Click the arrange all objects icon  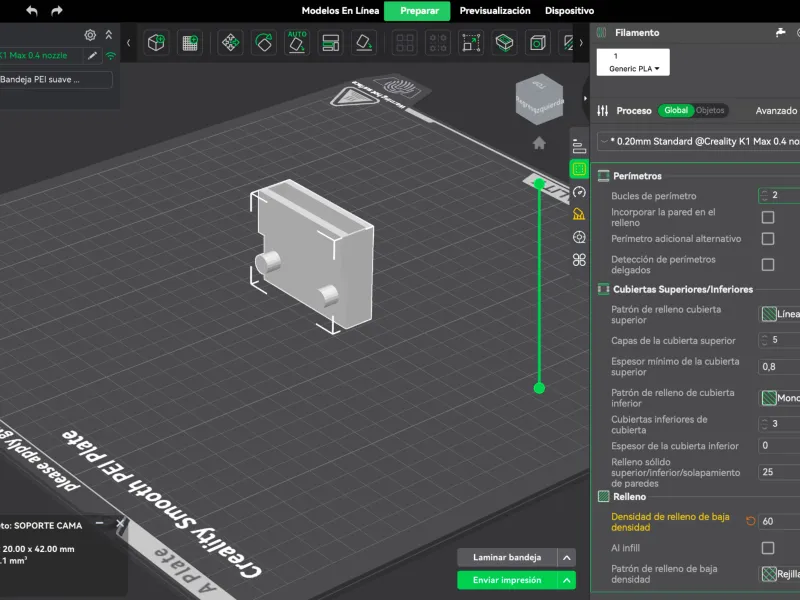(331, 42)
